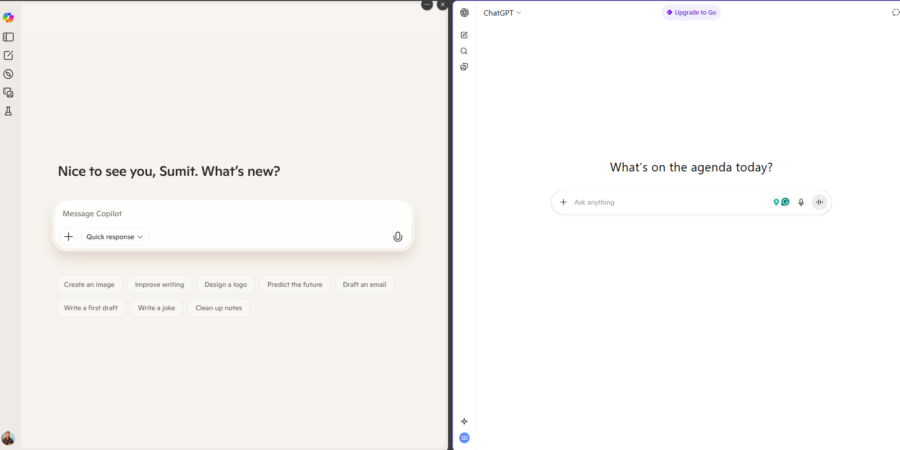The width and height of the screenshot is (900, 450).
Task: Choose the Clean up notes suggestion
Action: [x=219, y=308]
